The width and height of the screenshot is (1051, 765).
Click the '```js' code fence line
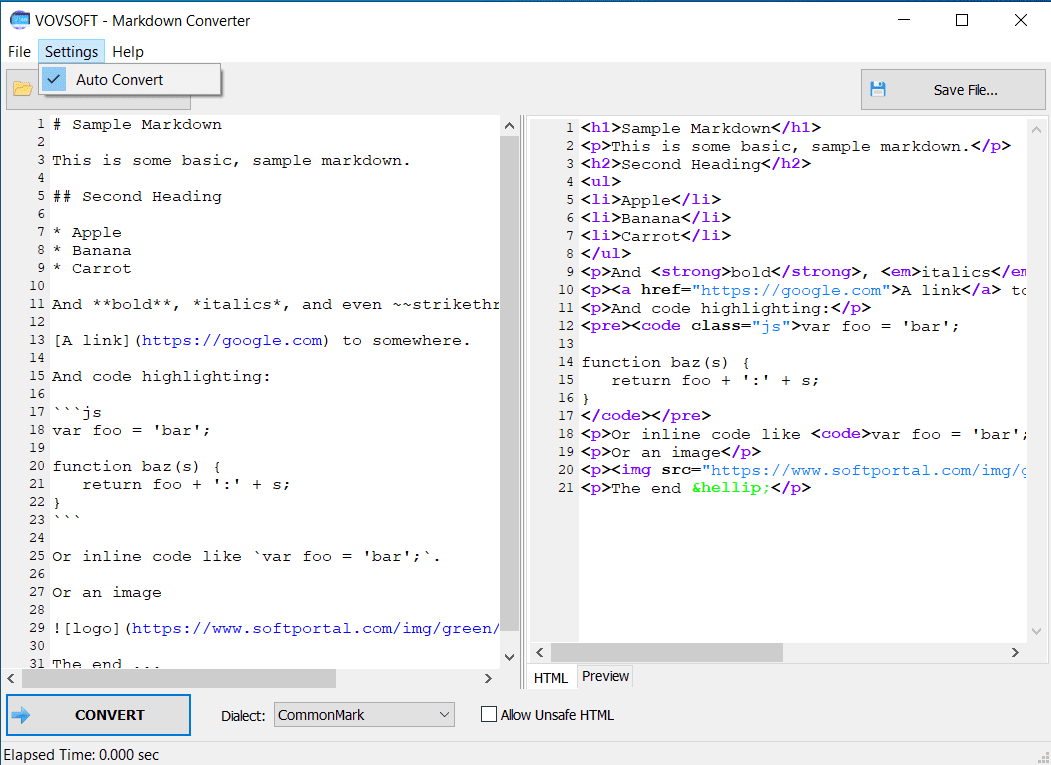tap(77, 412)
